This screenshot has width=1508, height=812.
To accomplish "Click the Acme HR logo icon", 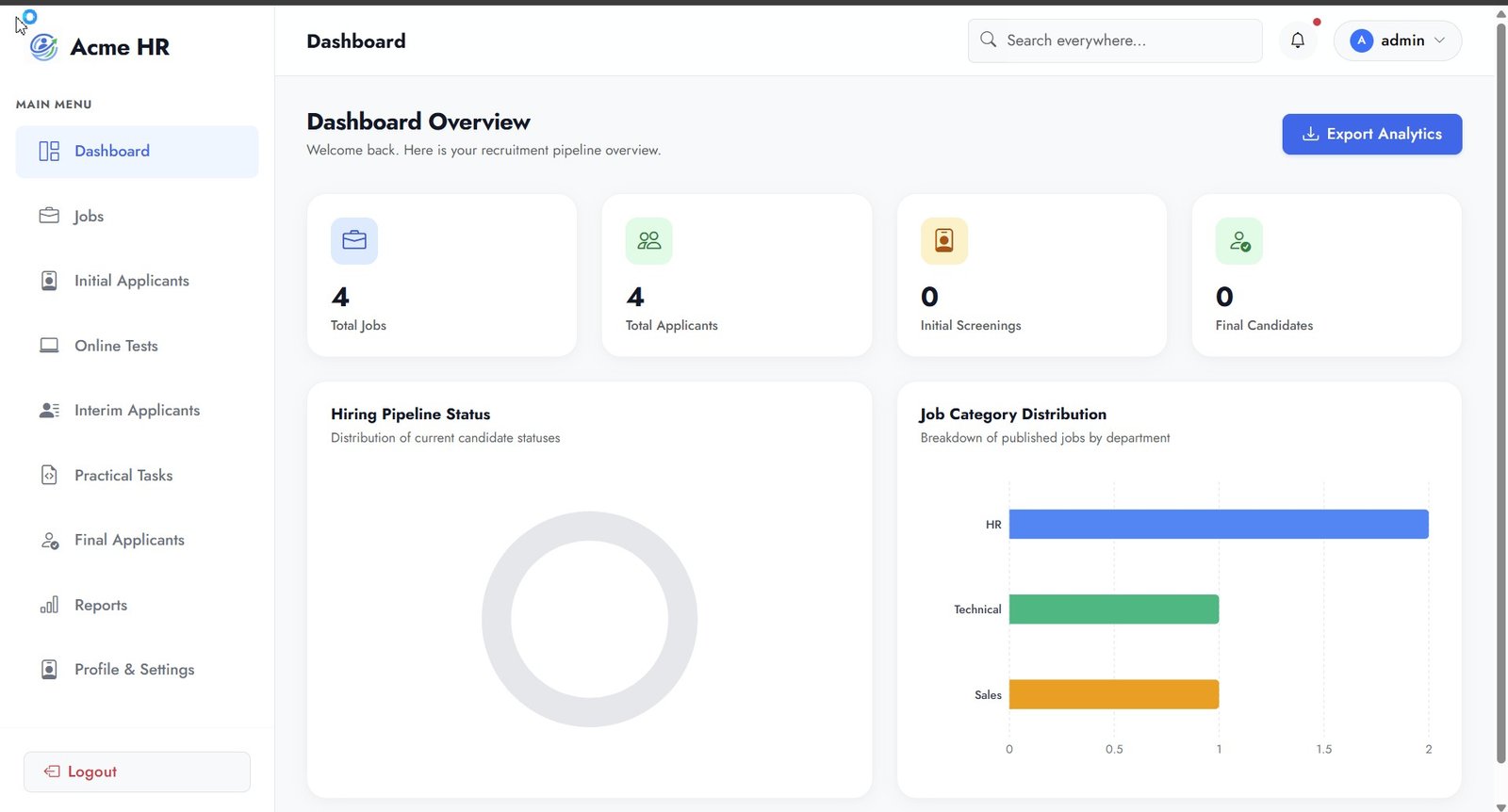I will (44, 47).
